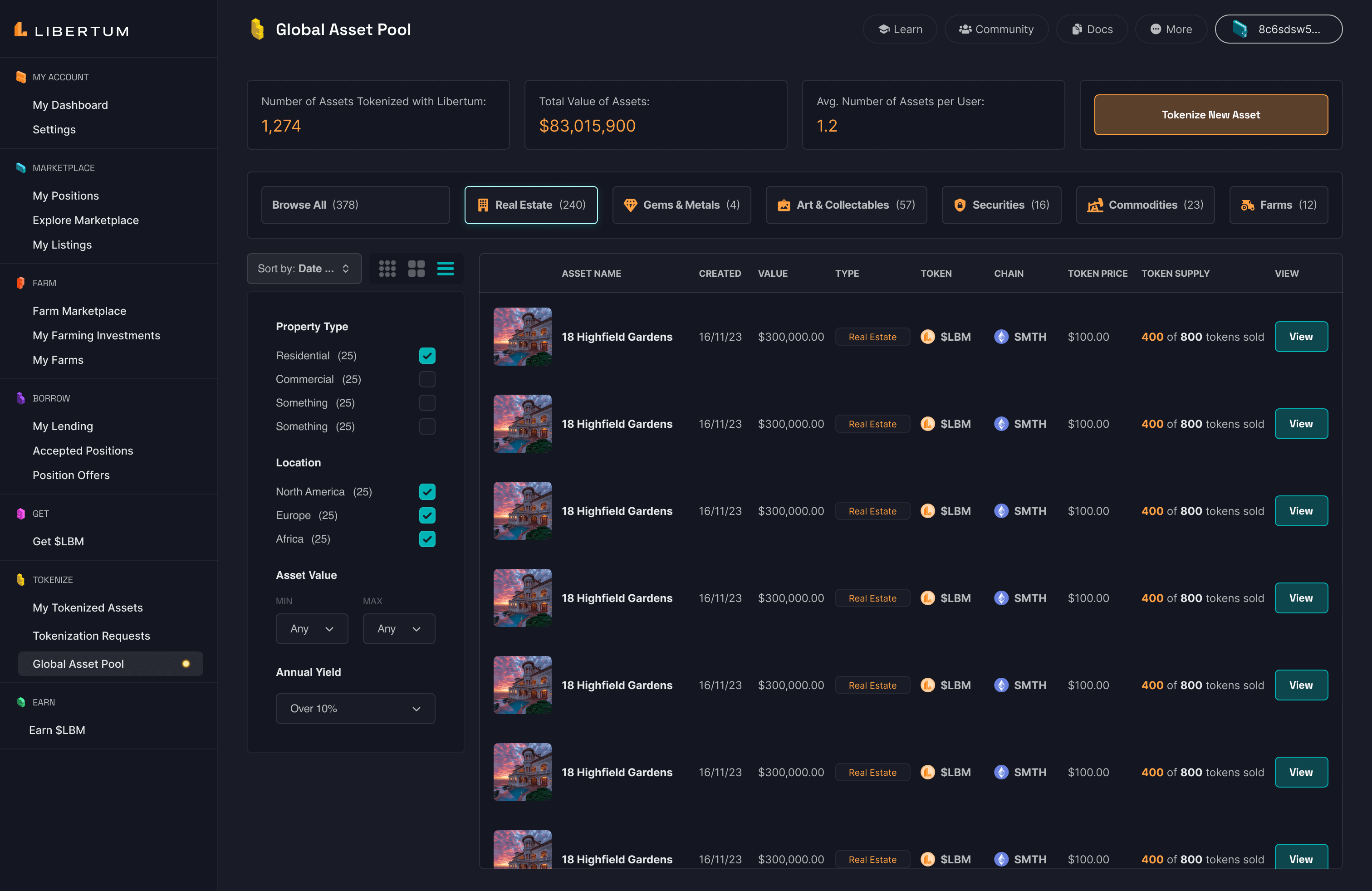Click the Libertum logo icon
This screenshot has height=891, width=1372.
pyautogui.click(x=21, y=29)
